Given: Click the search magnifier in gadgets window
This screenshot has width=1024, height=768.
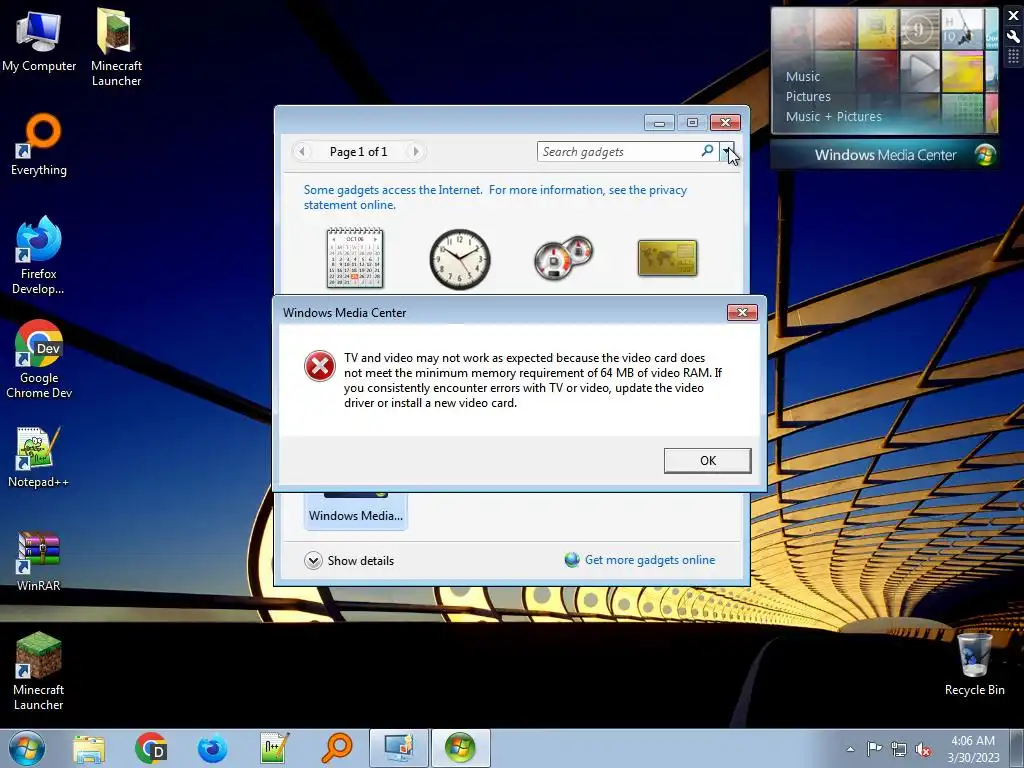Looking at the screenshot, I should click(707, 151).
